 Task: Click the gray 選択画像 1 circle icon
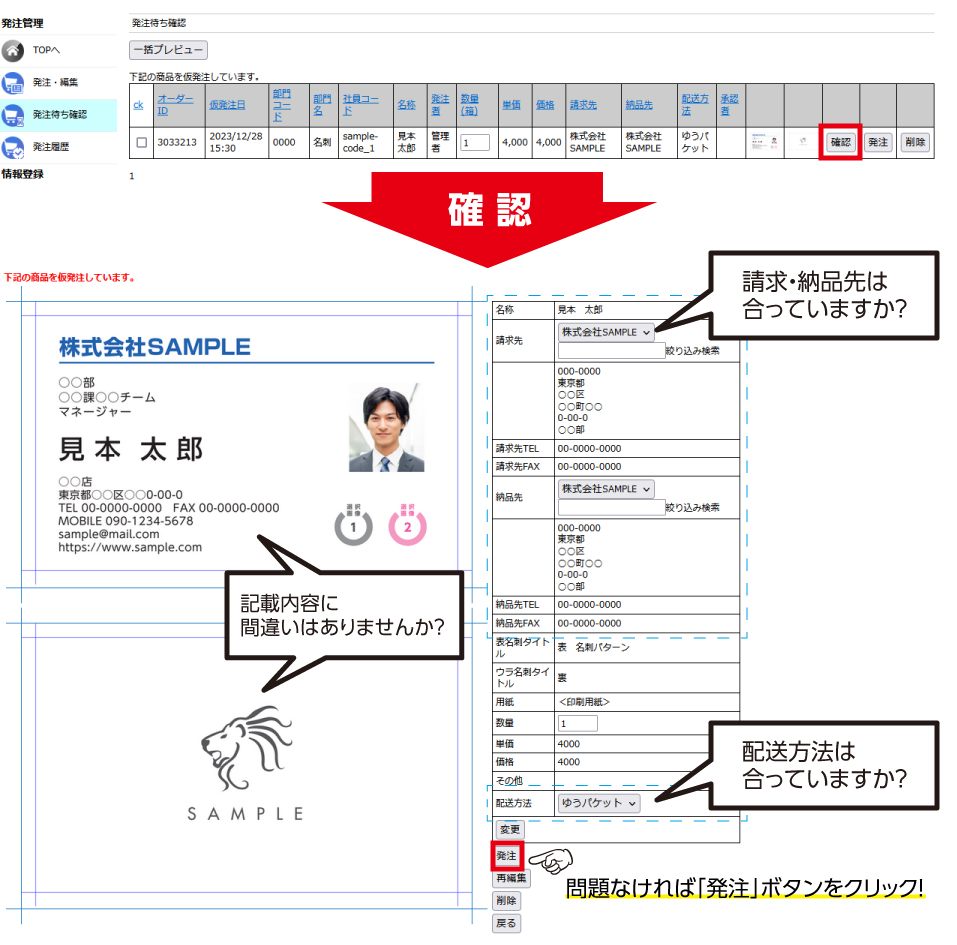pos(352,524)
